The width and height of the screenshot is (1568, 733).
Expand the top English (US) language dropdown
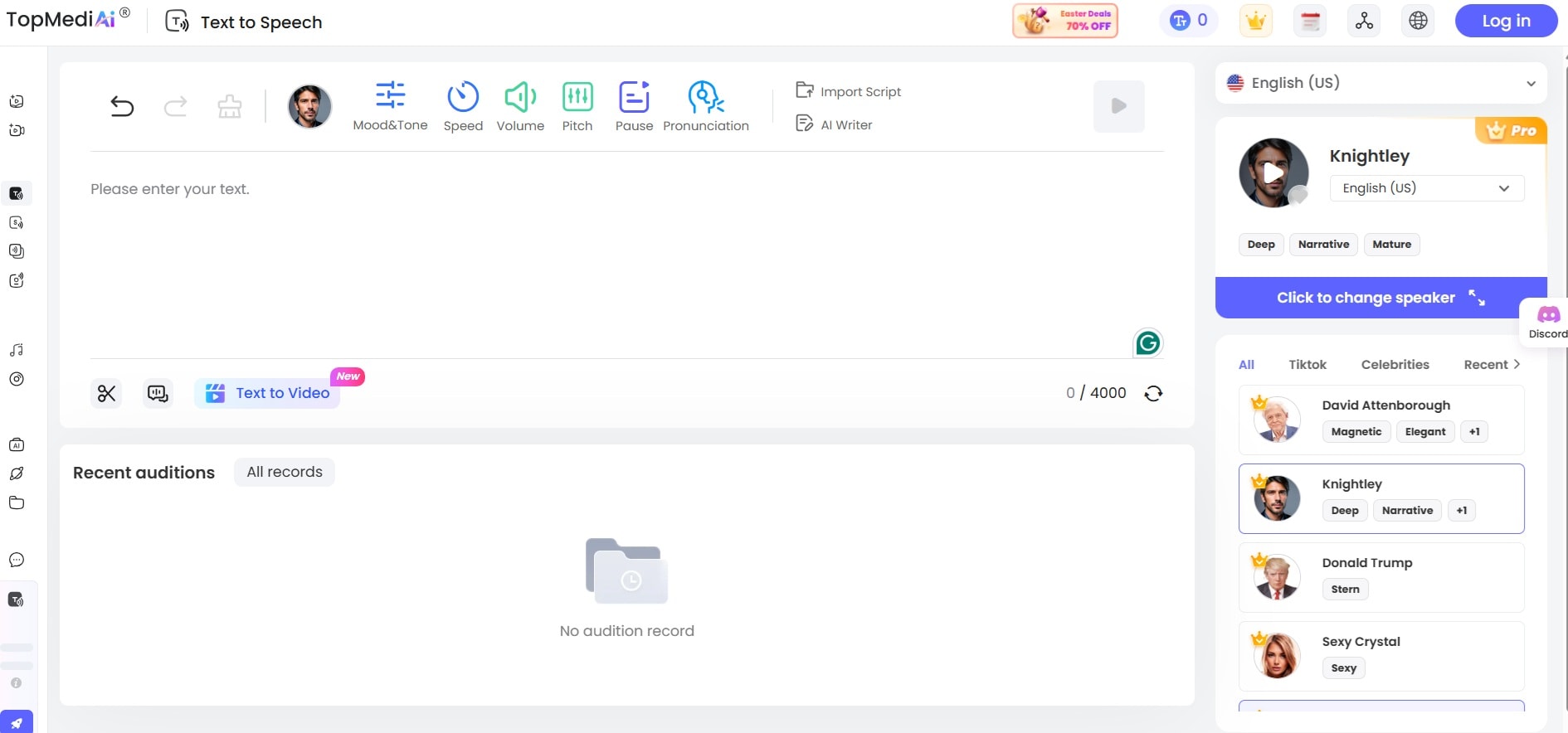point(1381,83)
